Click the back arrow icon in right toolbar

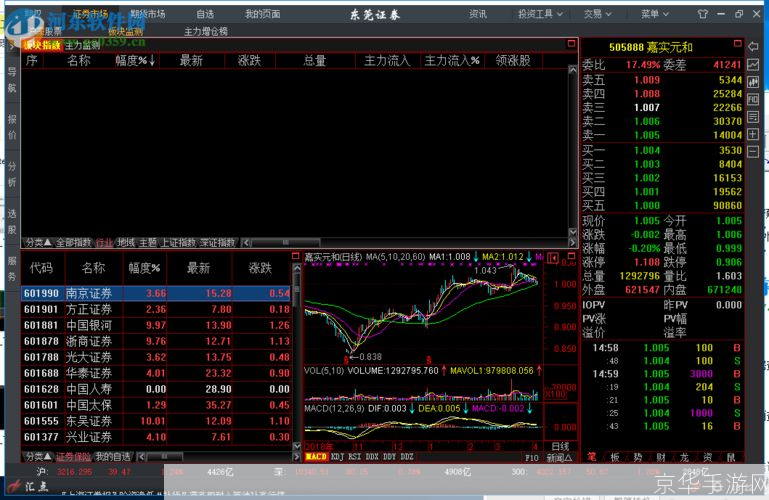click(753, 47)
